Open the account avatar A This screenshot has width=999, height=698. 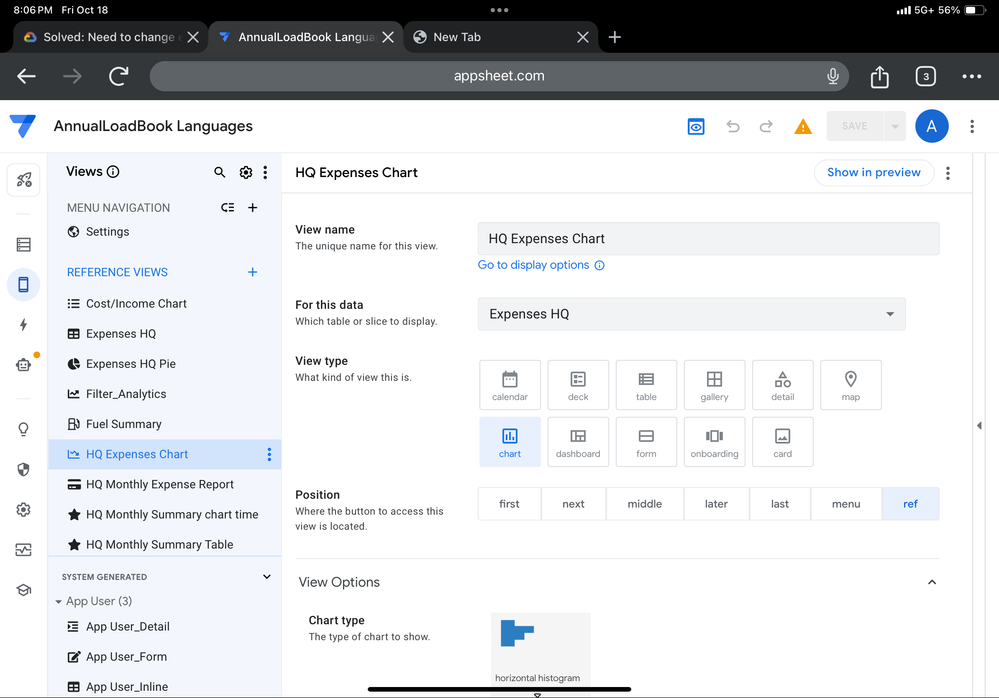(931, 126)
